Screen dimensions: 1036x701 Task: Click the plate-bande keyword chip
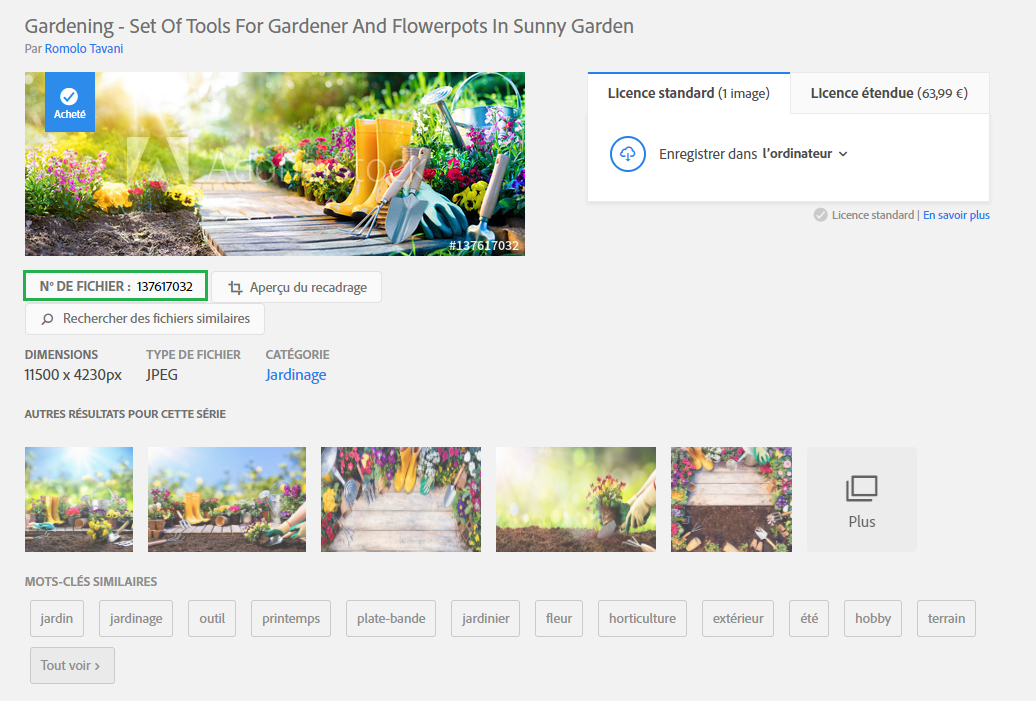[x=390, y=618]
